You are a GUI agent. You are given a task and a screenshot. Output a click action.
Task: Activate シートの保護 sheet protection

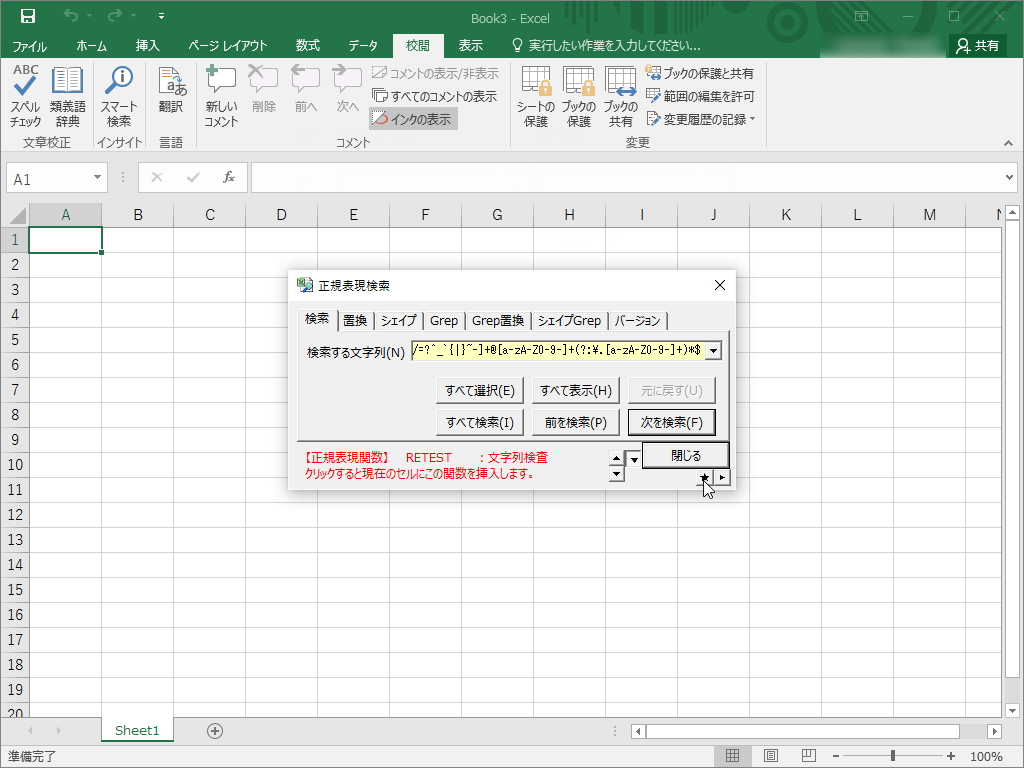(x=535, y=95)
